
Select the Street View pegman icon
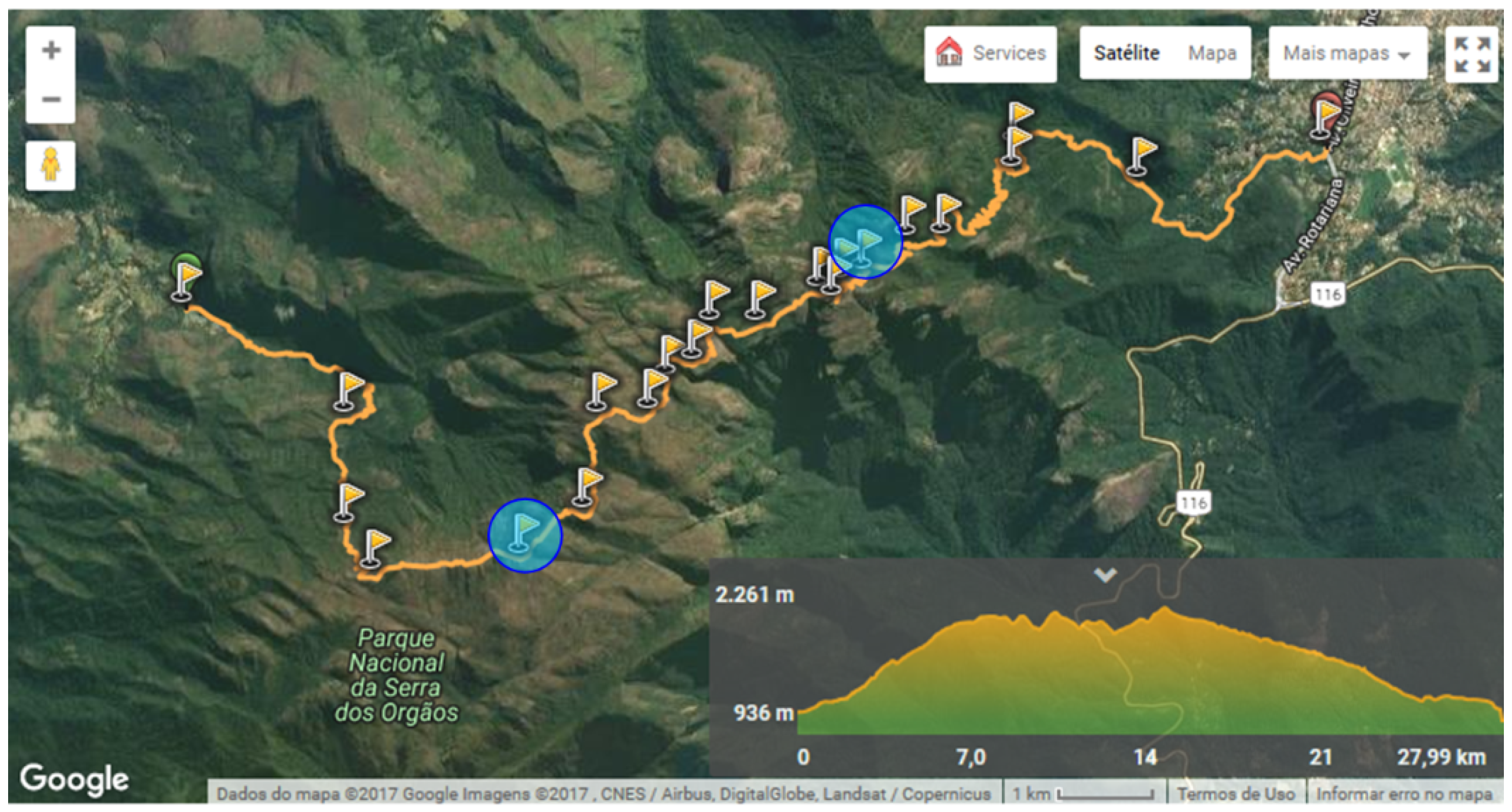(50, 166)
